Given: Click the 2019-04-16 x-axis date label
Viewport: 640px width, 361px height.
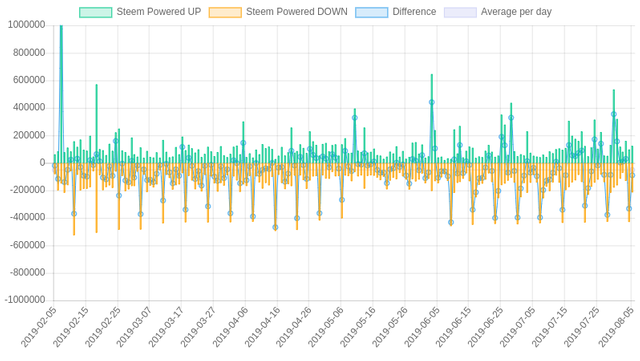Looking at the screenshot, I should point(262,328).
